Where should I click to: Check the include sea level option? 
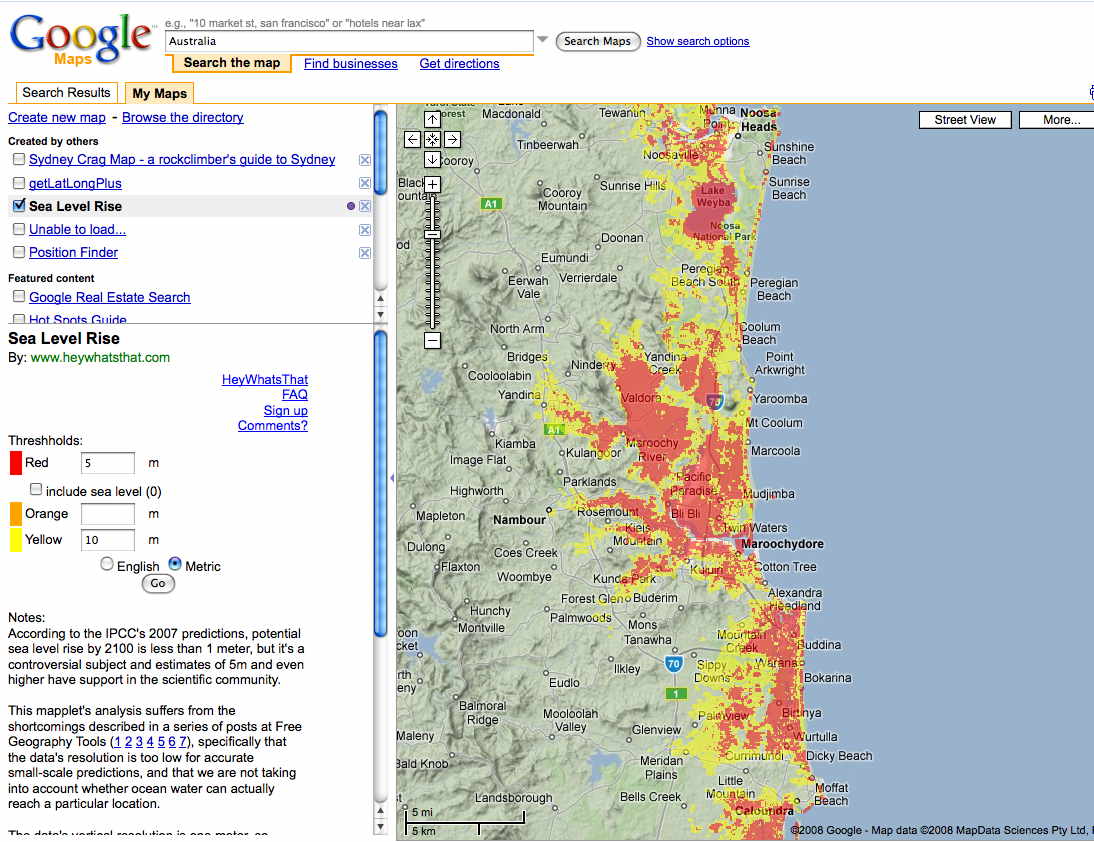click(36, 489)
